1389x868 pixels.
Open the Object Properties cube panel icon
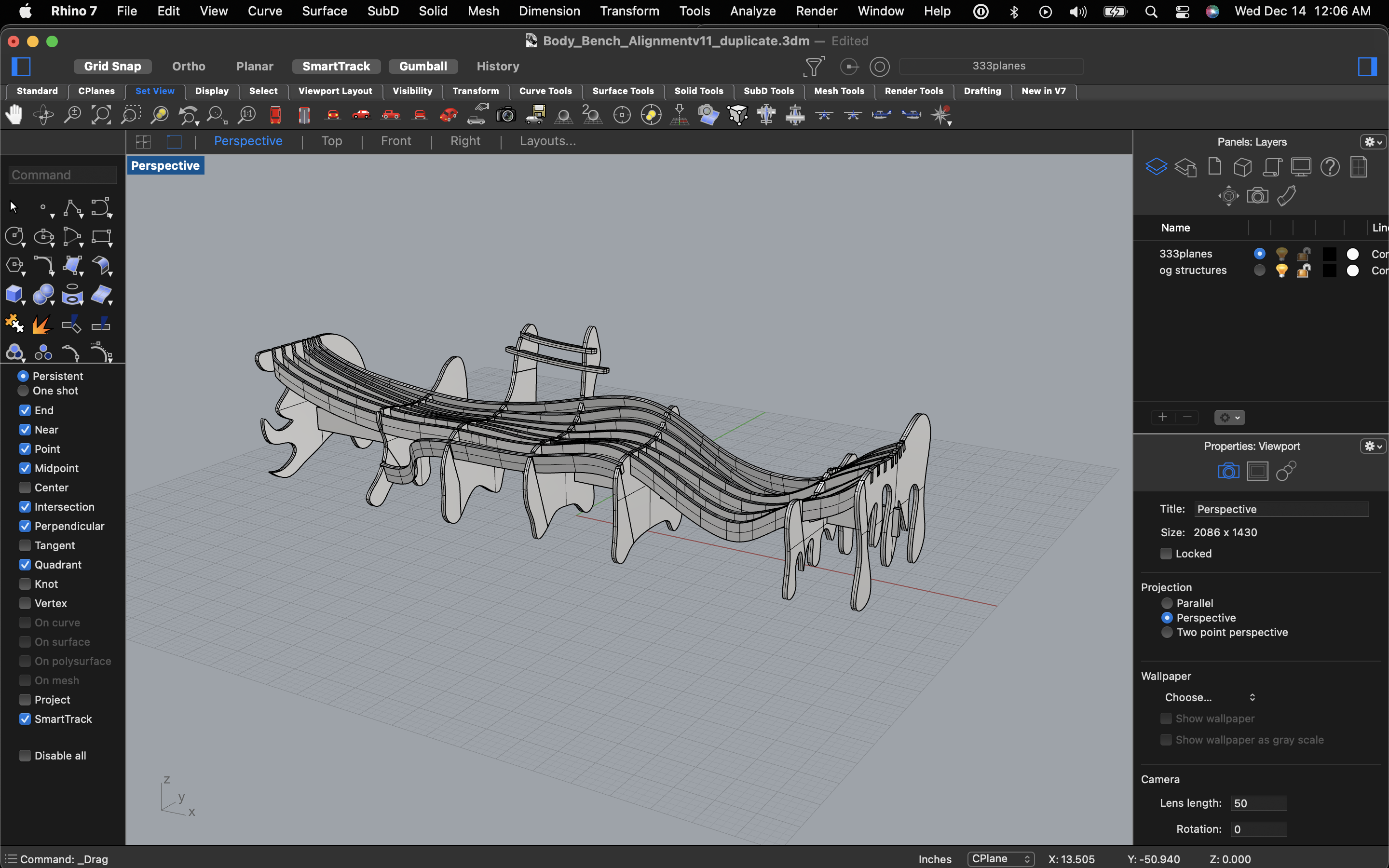tap(1243, 167)
